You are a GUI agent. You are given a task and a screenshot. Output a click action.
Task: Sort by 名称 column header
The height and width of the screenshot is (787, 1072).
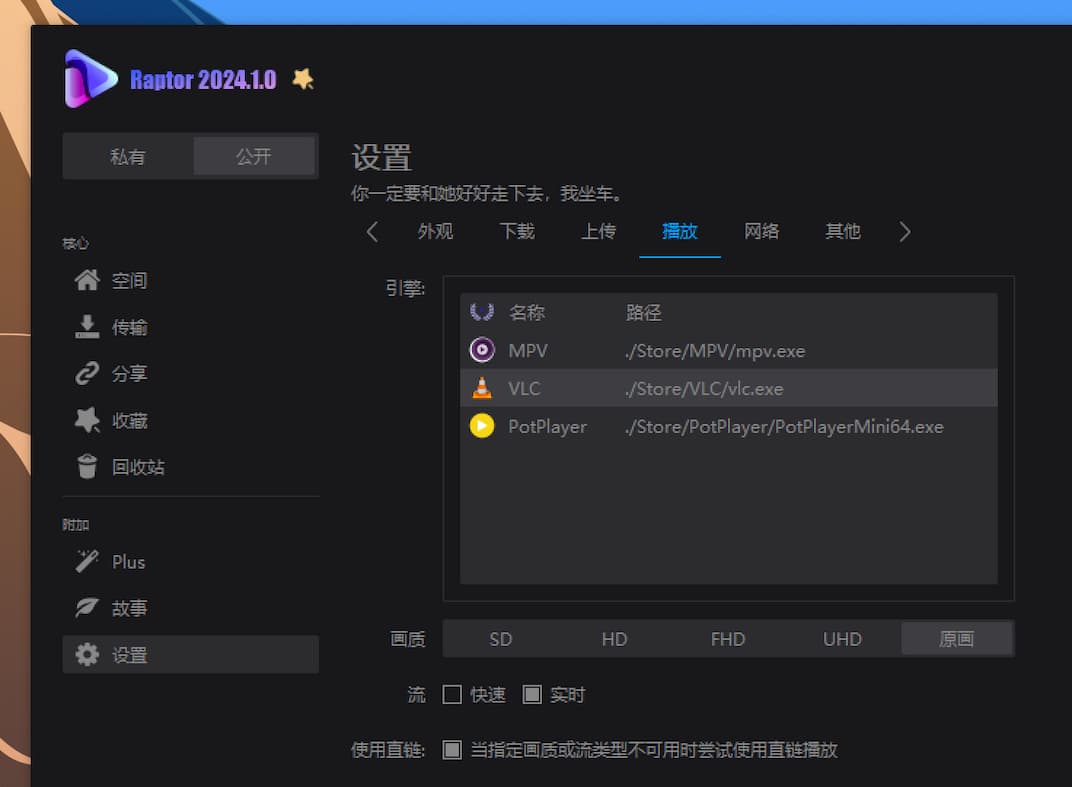526,312
